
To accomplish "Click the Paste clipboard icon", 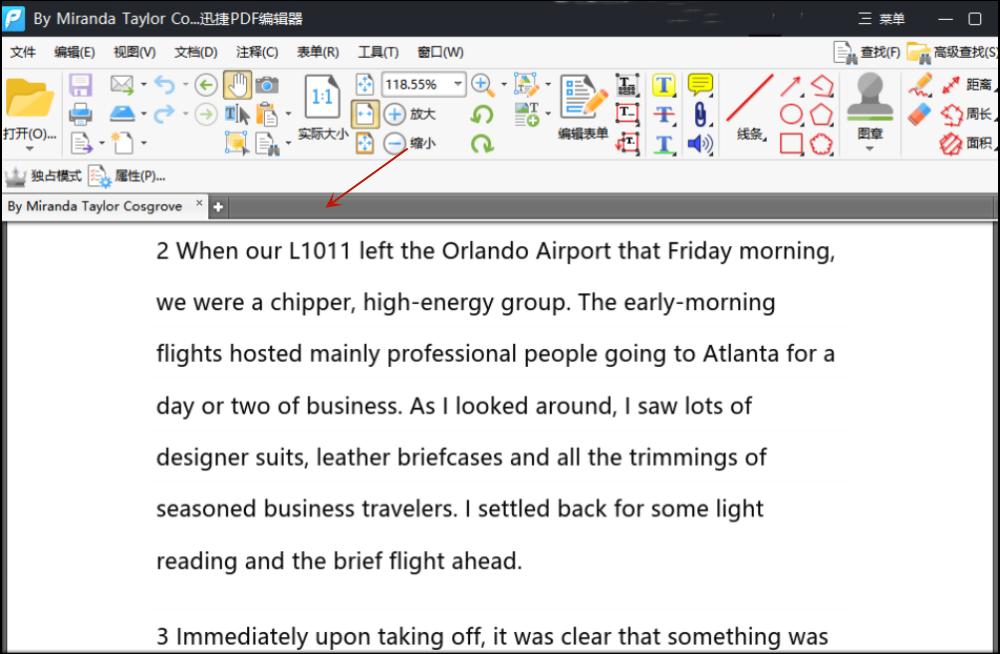I will click(267, 114).
